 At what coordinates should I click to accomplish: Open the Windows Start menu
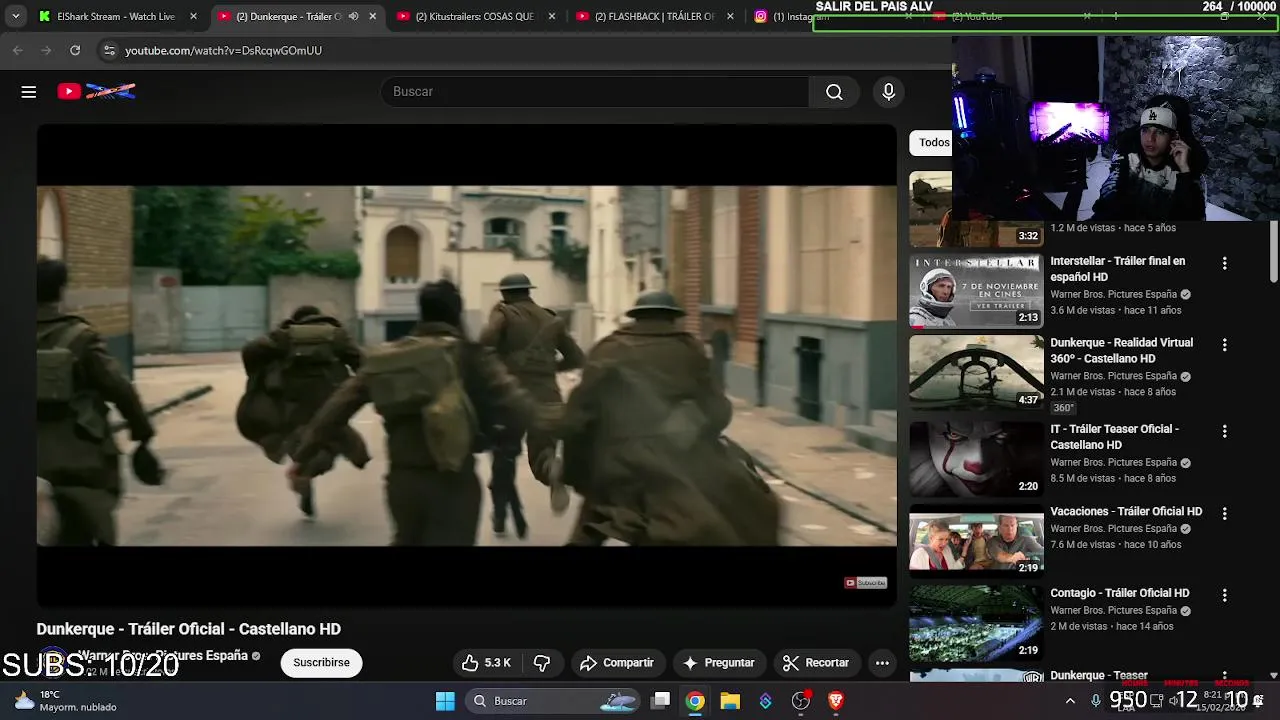click(445, 701)
